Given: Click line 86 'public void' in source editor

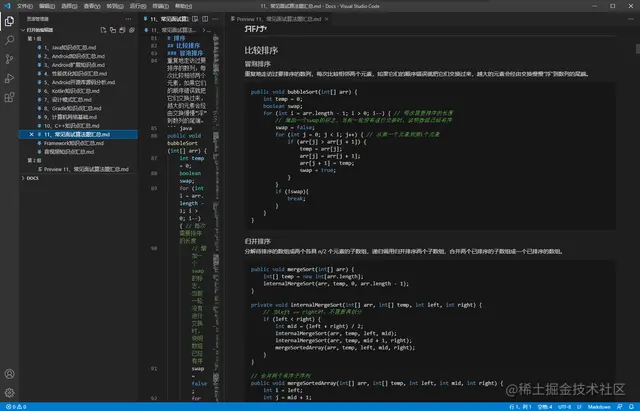Looking at the screenshot, I should tap(184, 136).
